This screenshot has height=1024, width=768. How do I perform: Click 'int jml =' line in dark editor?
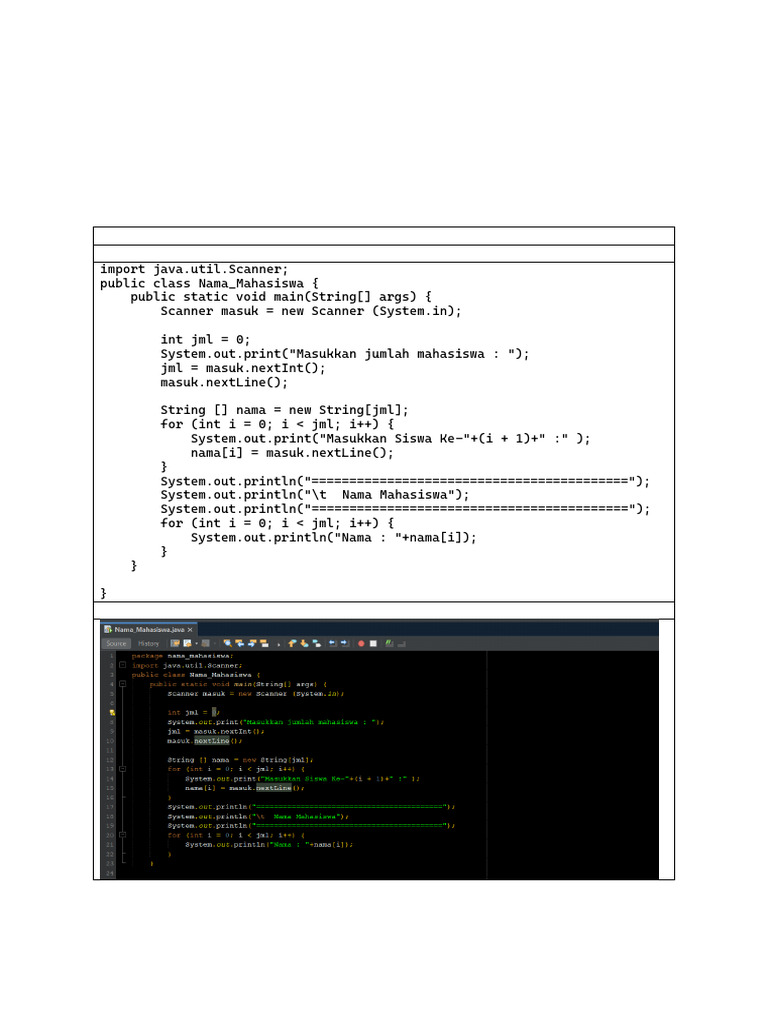[x=193, y=712]
